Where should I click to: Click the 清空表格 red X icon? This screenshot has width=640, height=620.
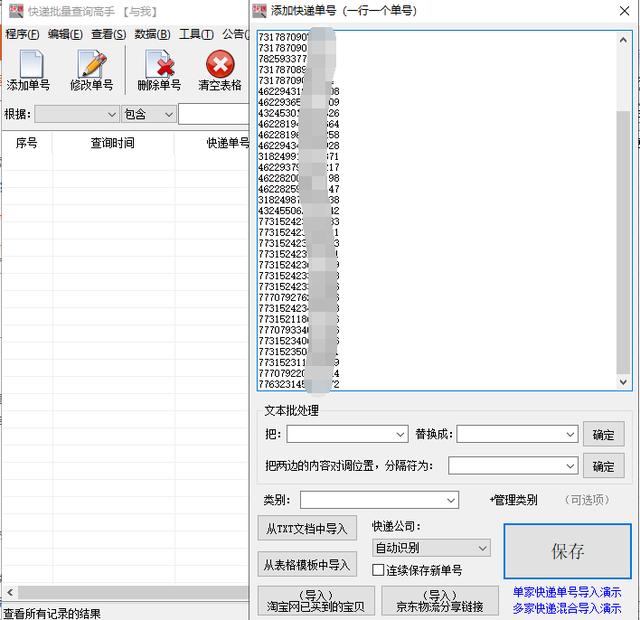tap(219, 65)
